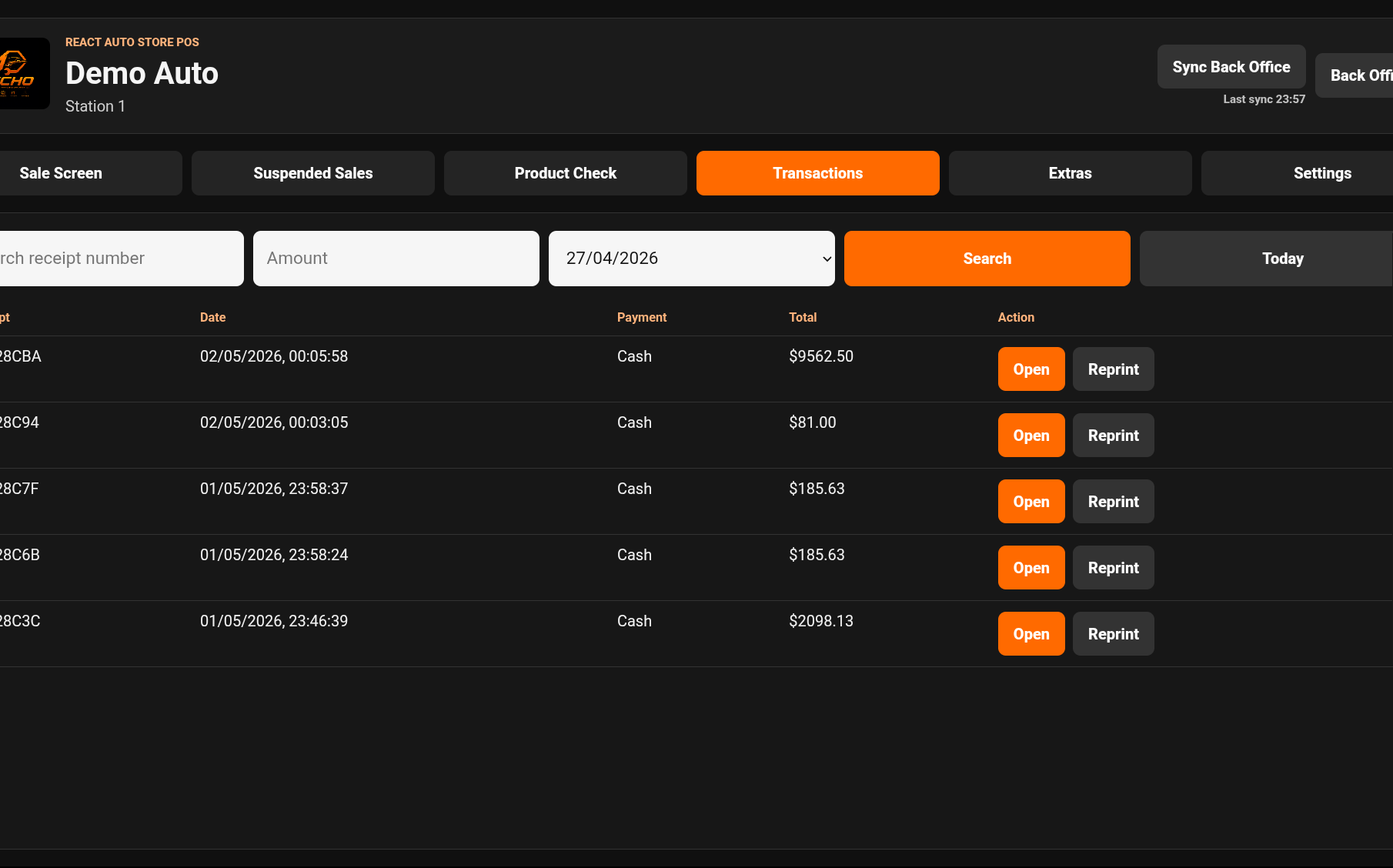
Task: Click receipt number ending 8C7F
Action: [x=19, y=489]
